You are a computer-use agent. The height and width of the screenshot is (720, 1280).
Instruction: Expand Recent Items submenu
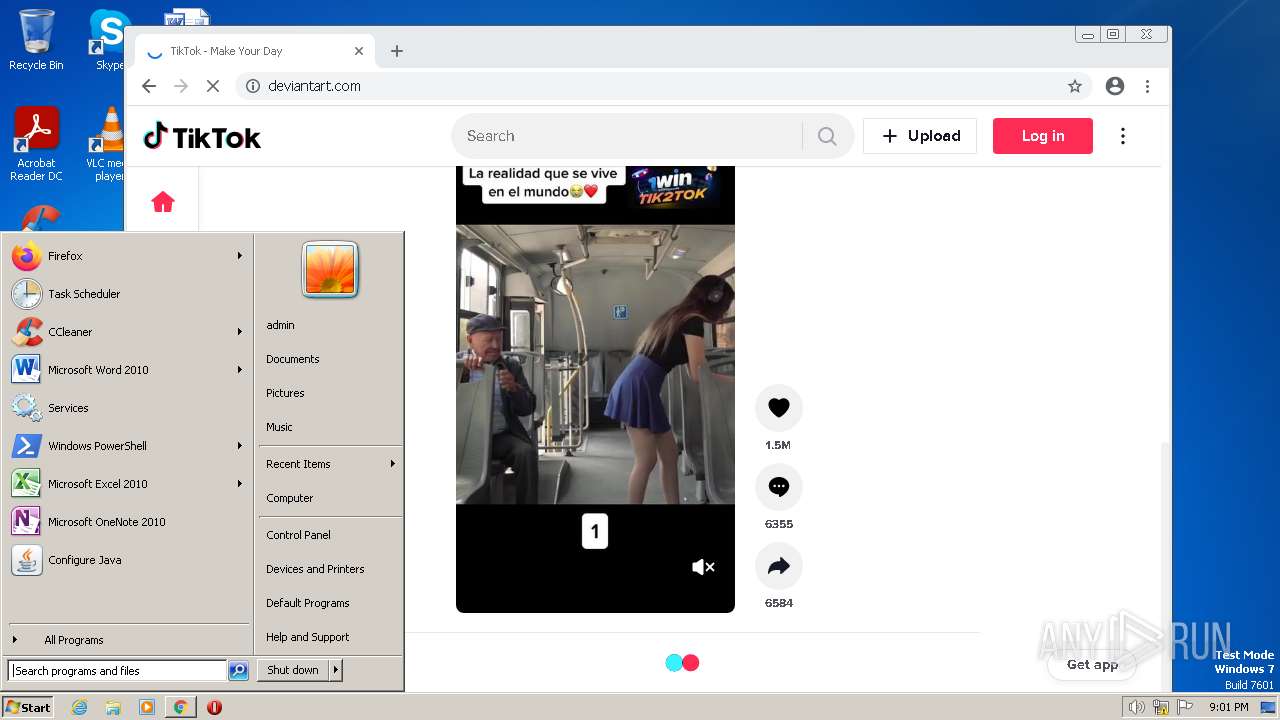pos(330,464)
